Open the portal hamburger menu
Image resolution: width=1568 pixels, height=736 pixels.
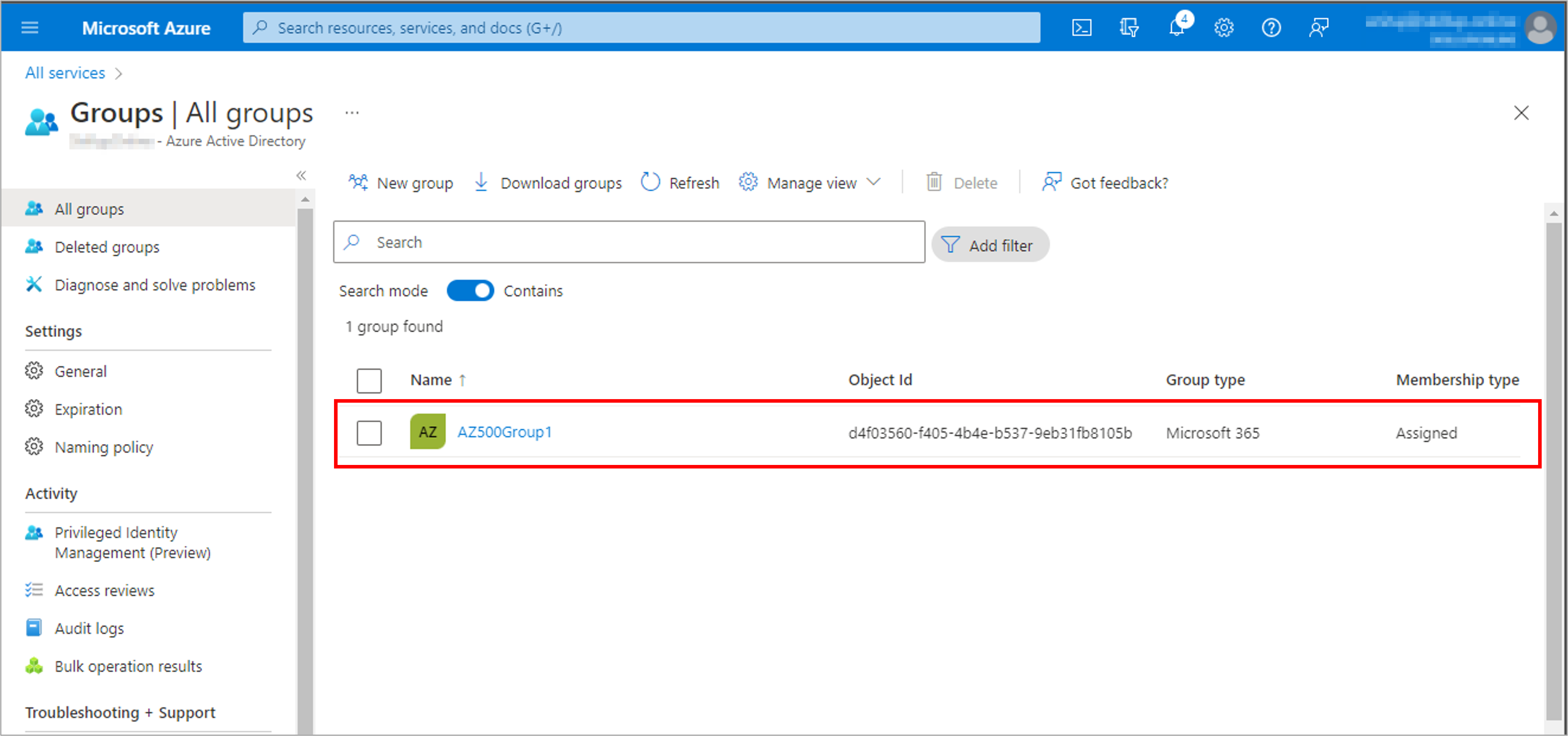pyautogui.click(x=30, y=27)
